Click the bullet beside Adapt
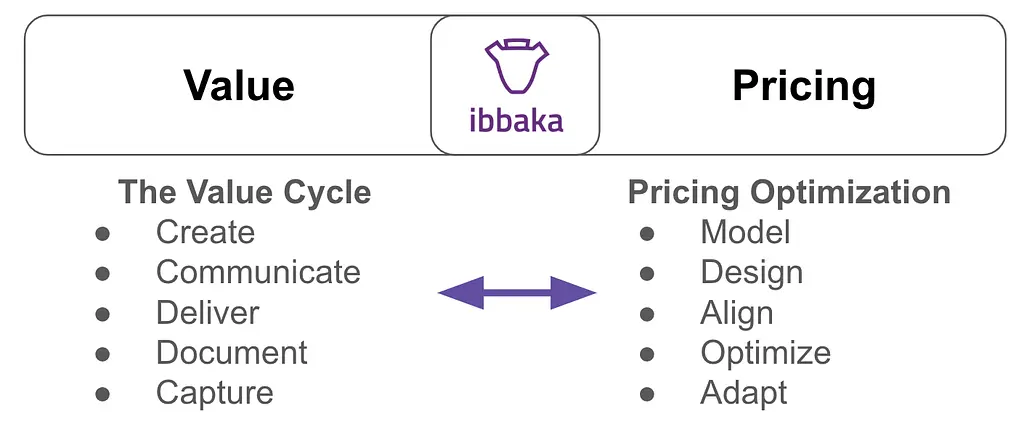 647,393
